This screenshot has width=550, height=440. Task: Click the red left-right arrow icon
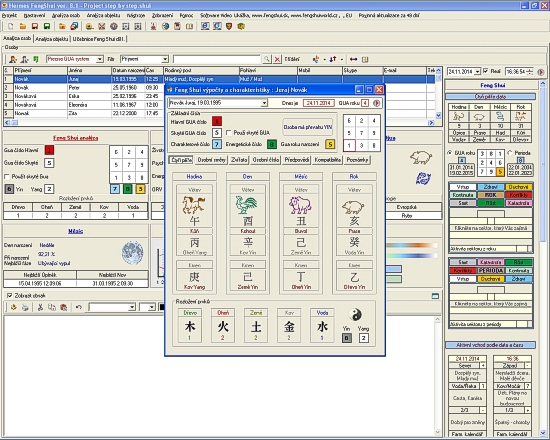[x=353, y=59]
